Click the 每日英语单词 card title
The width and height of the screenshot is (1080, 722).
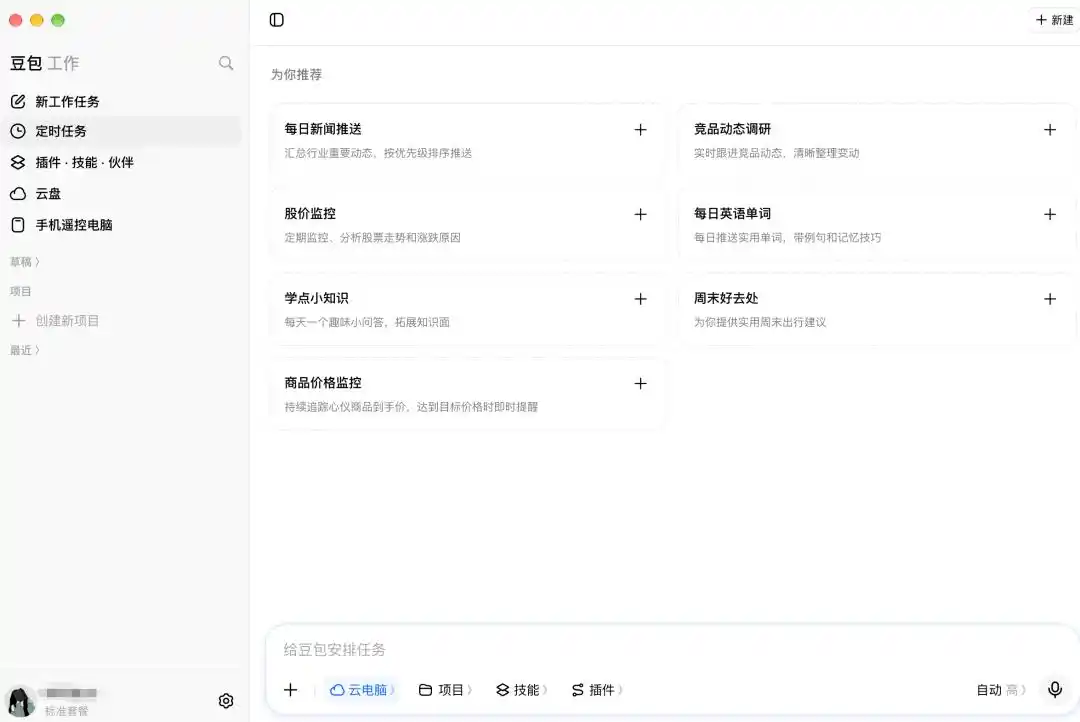[x=732, y=214]
